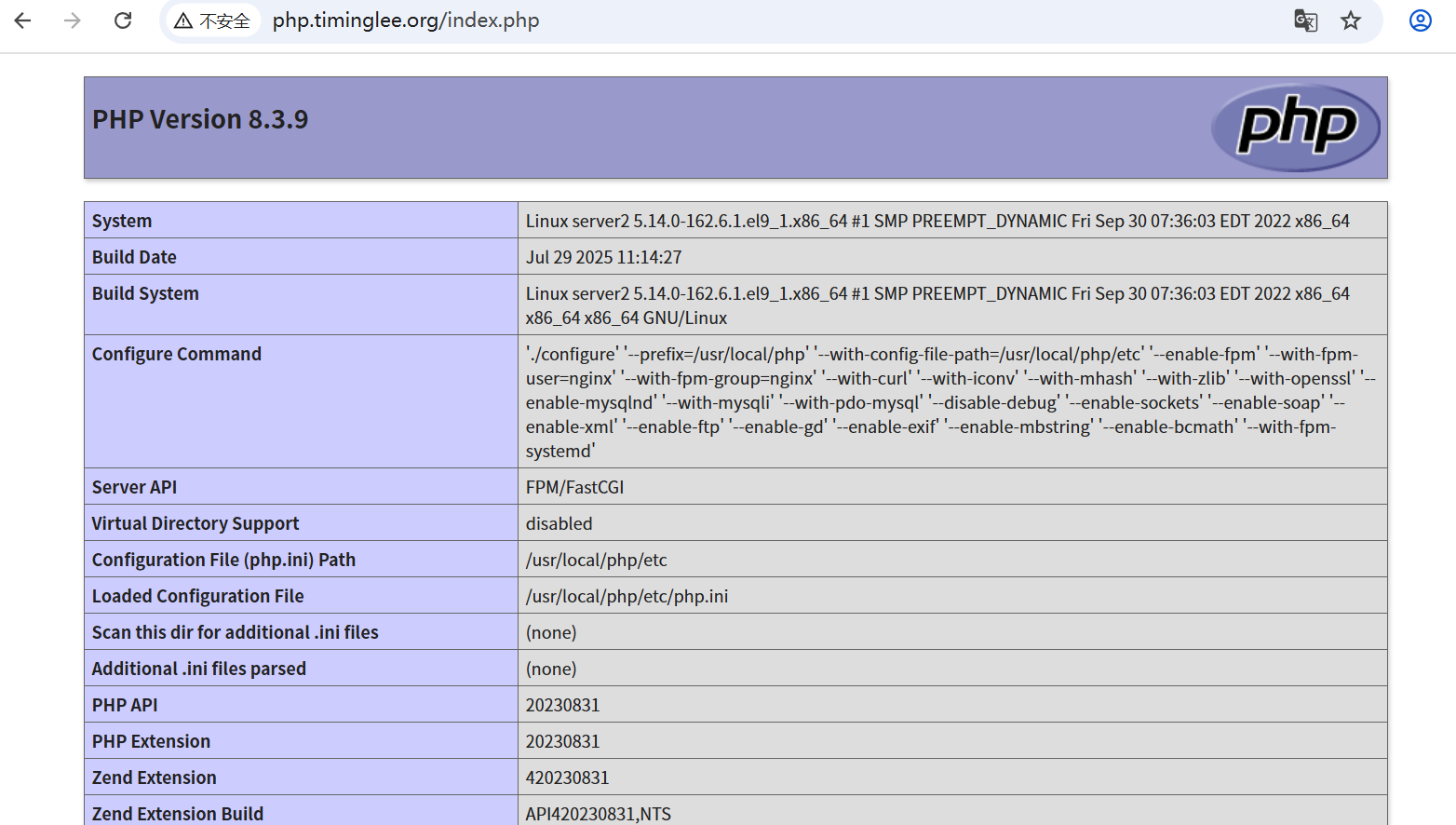Select the PHP API value 20230831
The image size is (1456, 825).
pos(562,705)
